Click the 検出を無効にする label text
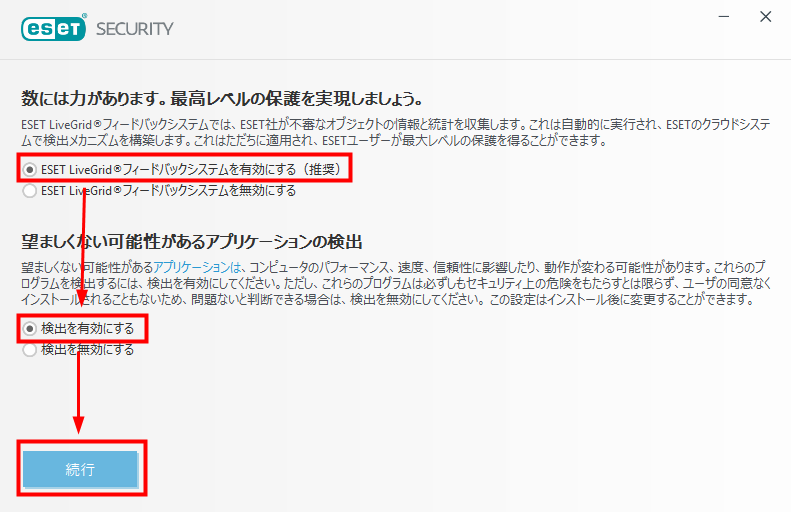The image size is (791, 512). coord(88,350)
